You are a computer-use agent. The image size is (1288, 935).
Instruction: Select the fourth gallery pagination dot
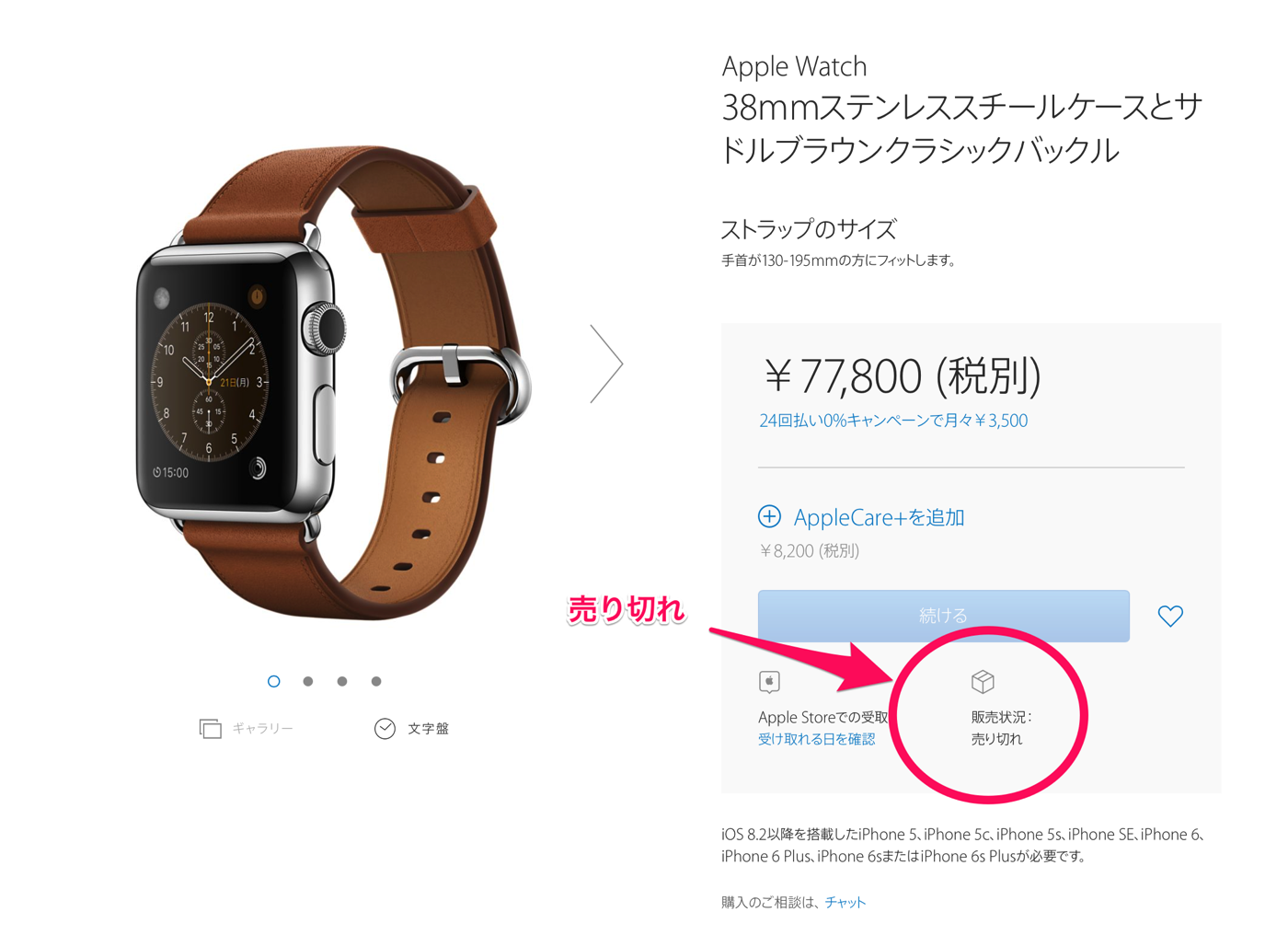(x=376, y=681)
